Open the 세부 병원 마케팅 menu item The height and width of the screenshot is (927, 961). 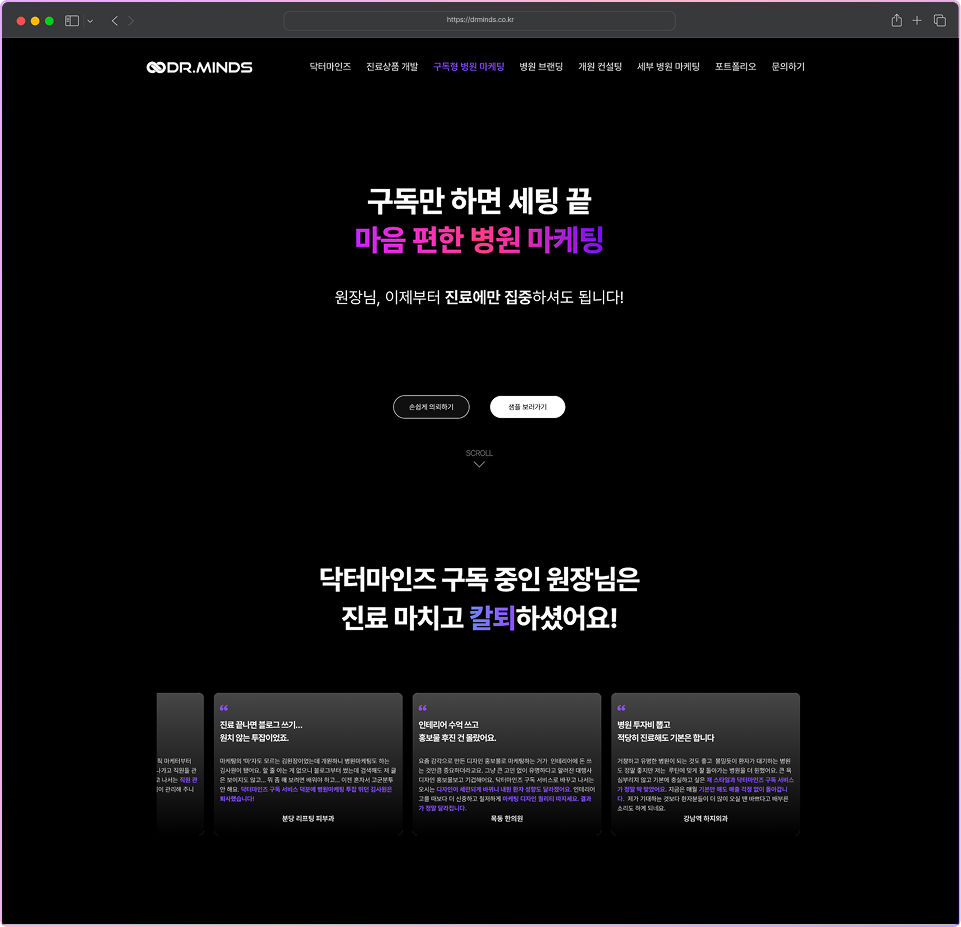669,67
